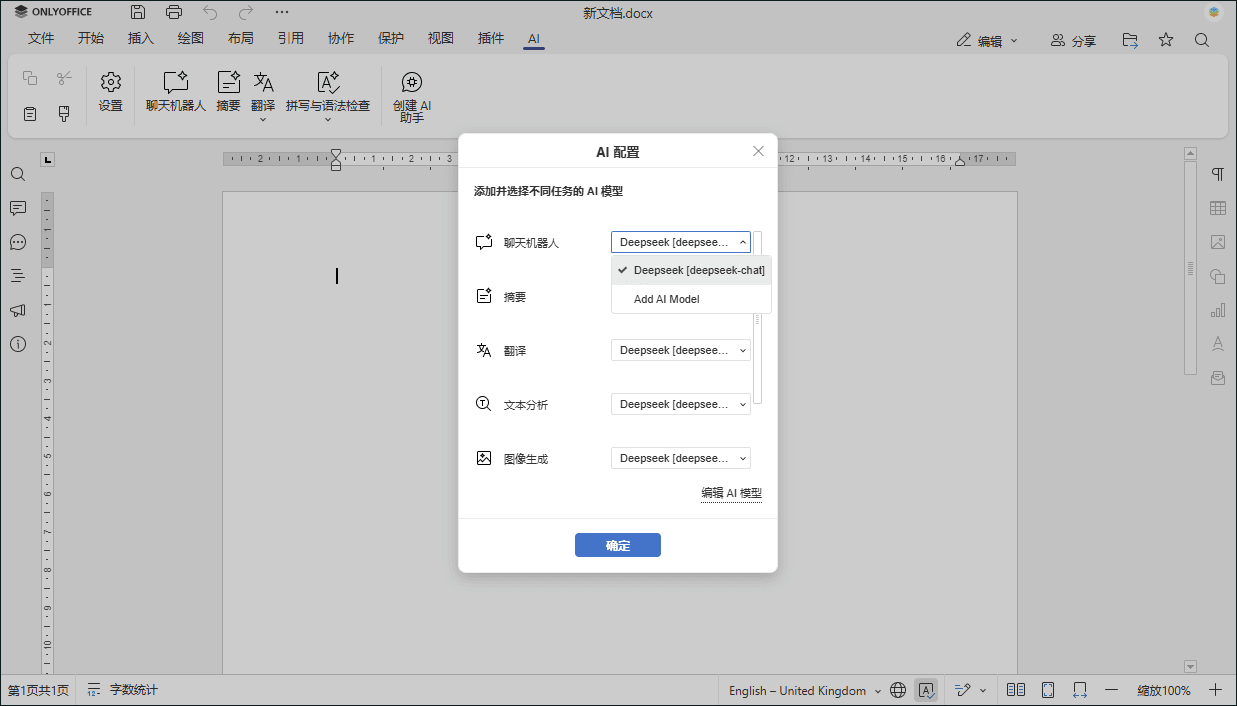Toggle spell checking in the status bar
The height and width of the screenshot is (706, 1237).
[x=925, y=690]
